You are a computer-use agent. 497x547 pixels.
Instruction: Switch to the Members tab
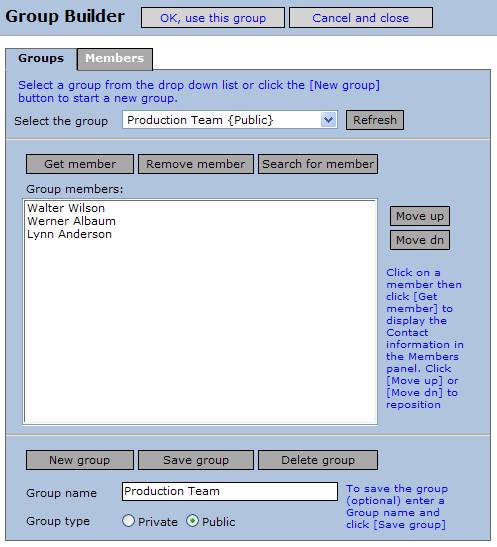115,59
